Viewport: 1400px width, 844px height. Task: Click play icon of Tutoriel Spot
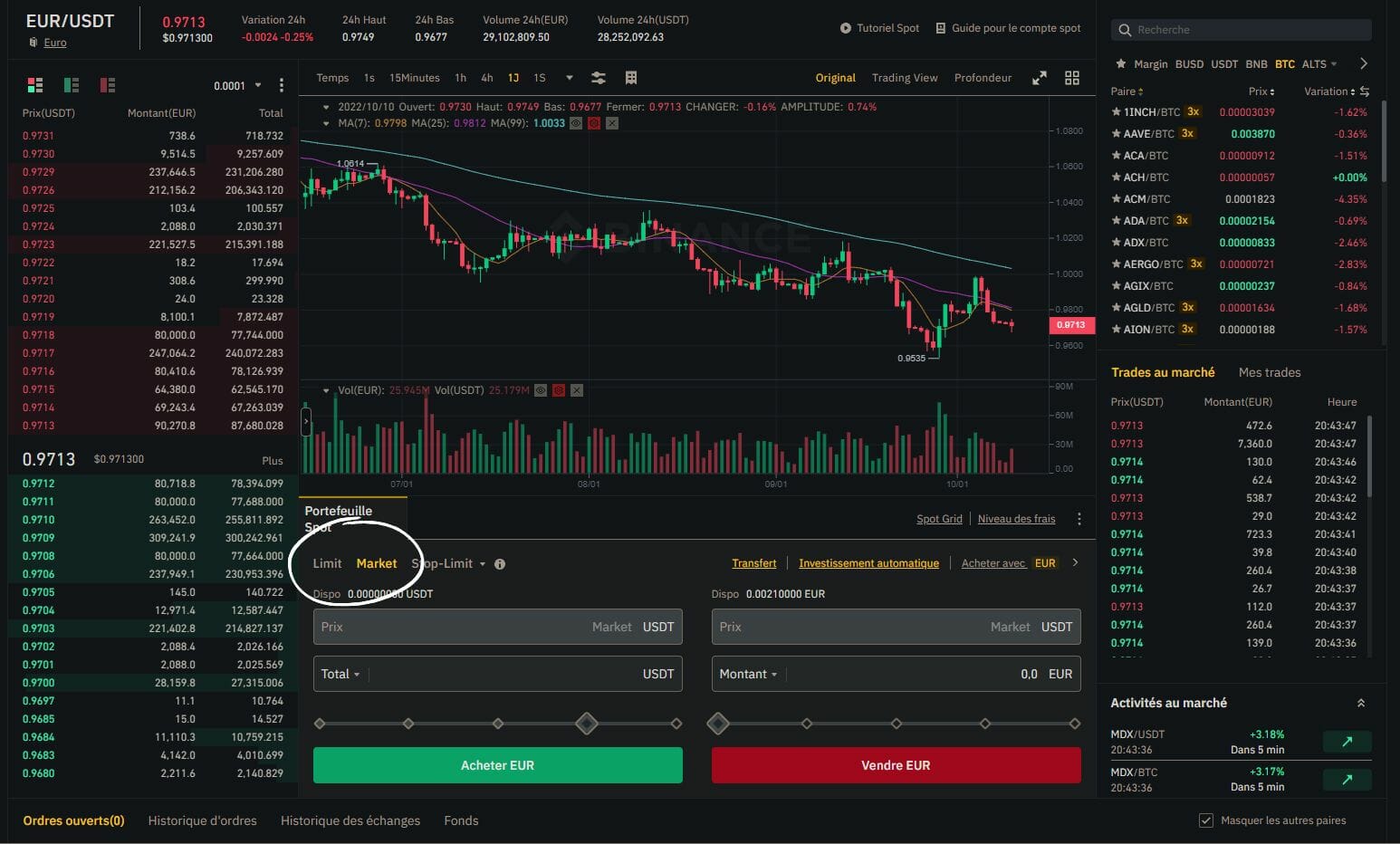[846, 28]
